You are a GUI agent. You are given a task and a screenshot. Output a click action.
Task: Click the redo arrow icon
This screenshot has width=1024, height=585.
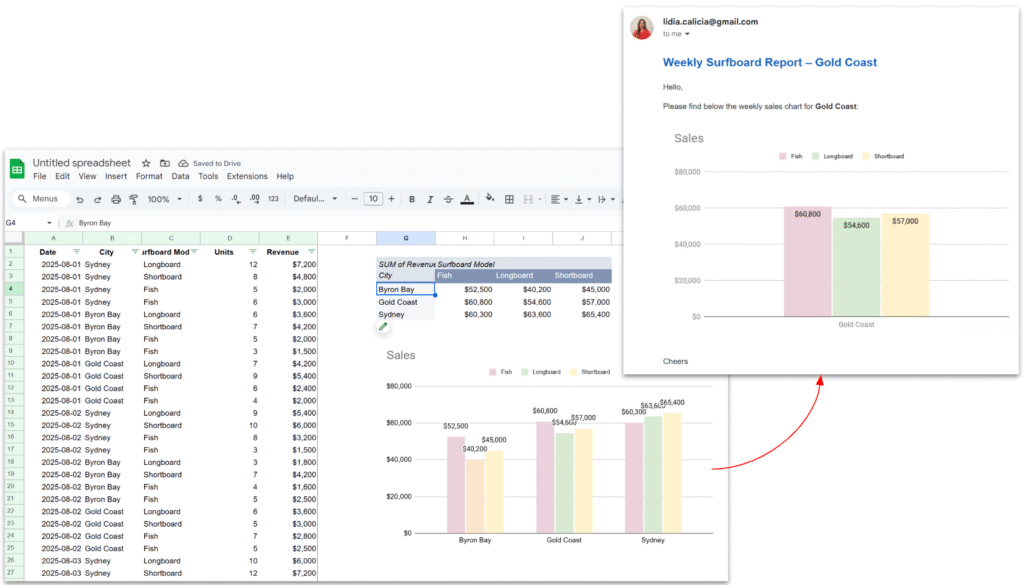coord(98,199)
